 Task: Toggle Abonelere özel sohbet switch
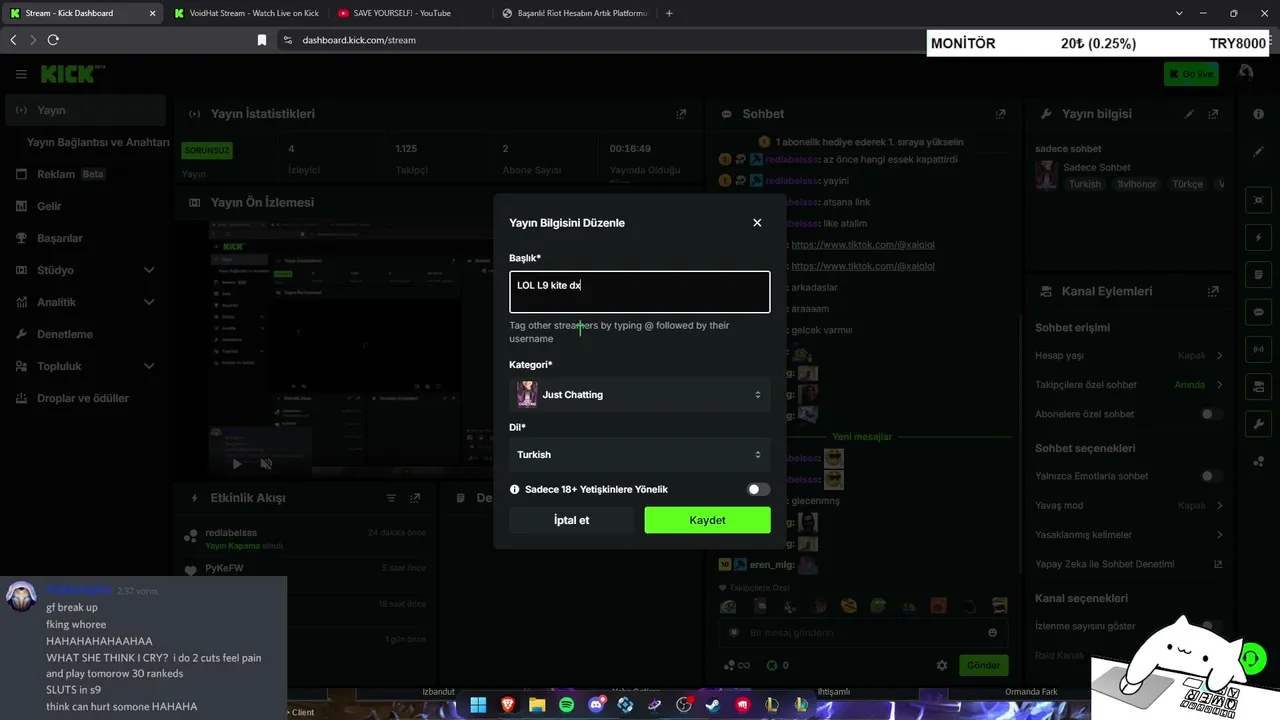click(x=1212, y=414)
